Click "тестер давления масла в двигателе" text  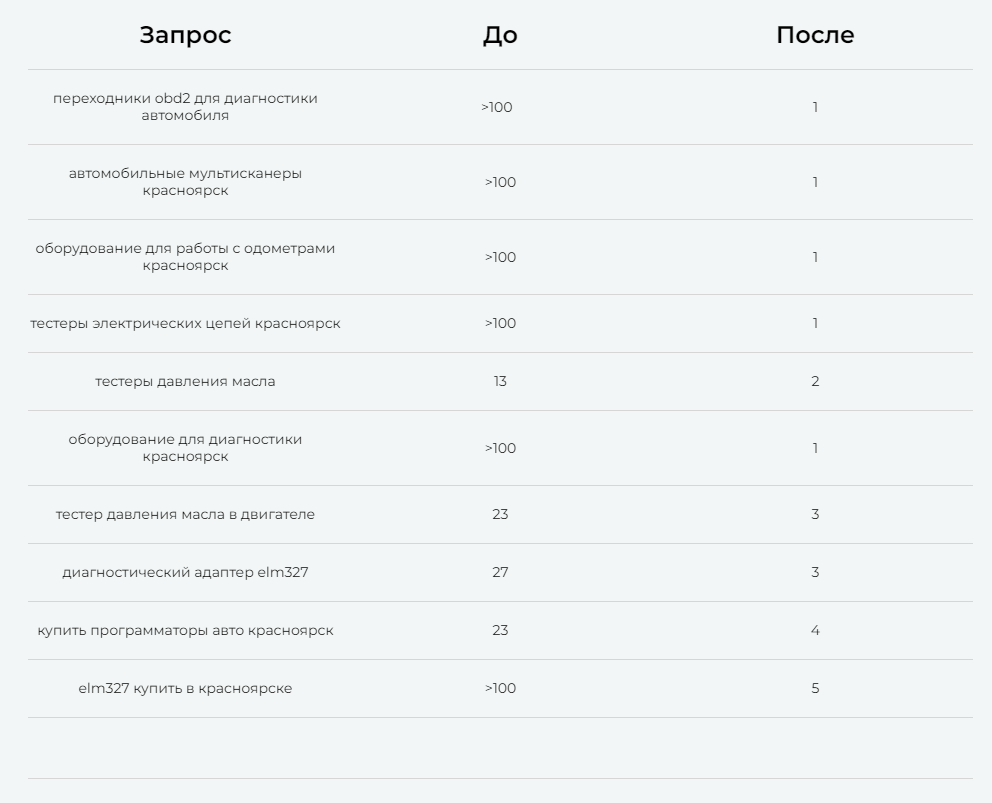(185, 514)
